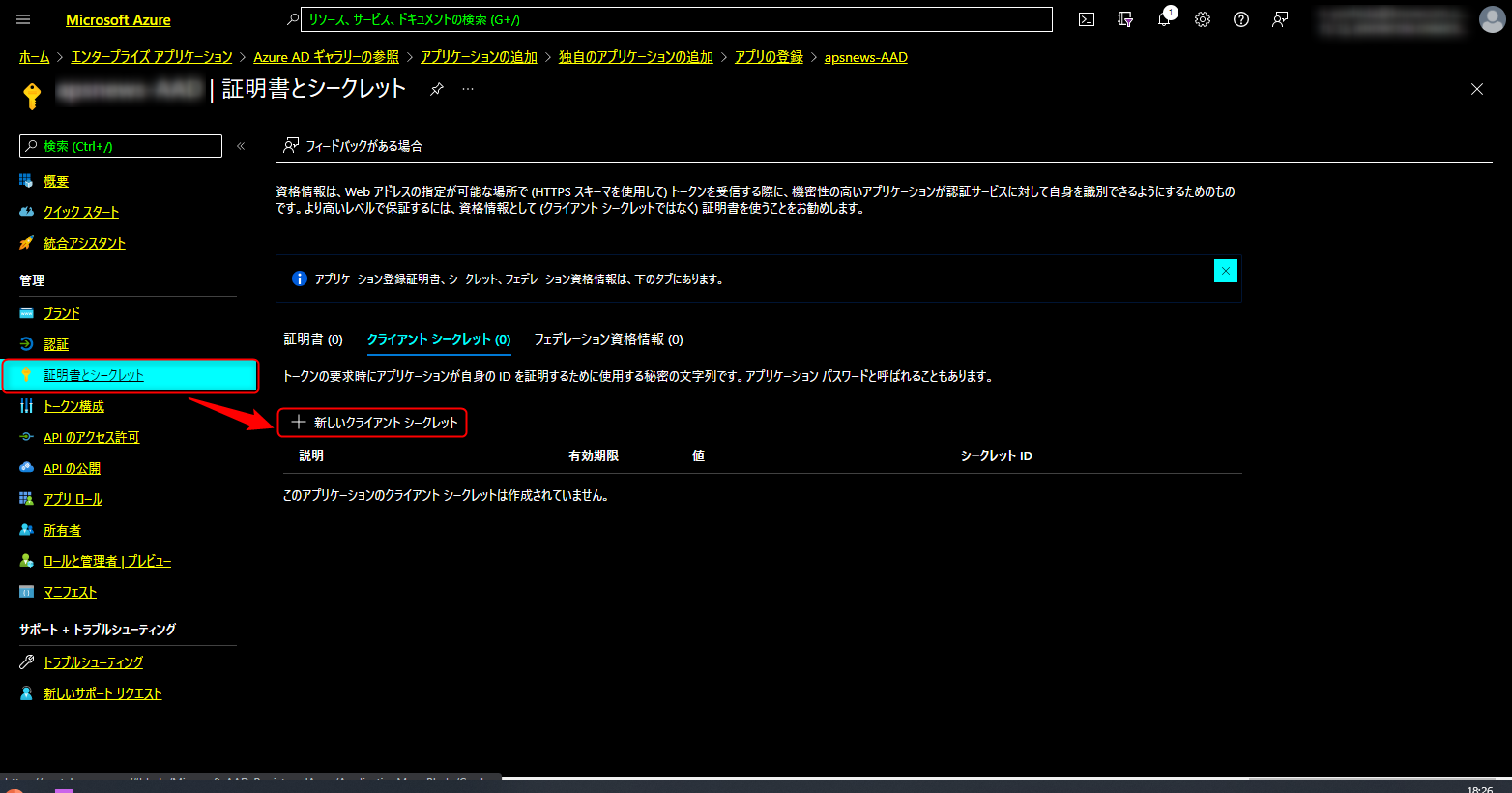The image size is (1512, 793).
Task: Collapse the sidebar with chevron
Action: click(241, 146)
